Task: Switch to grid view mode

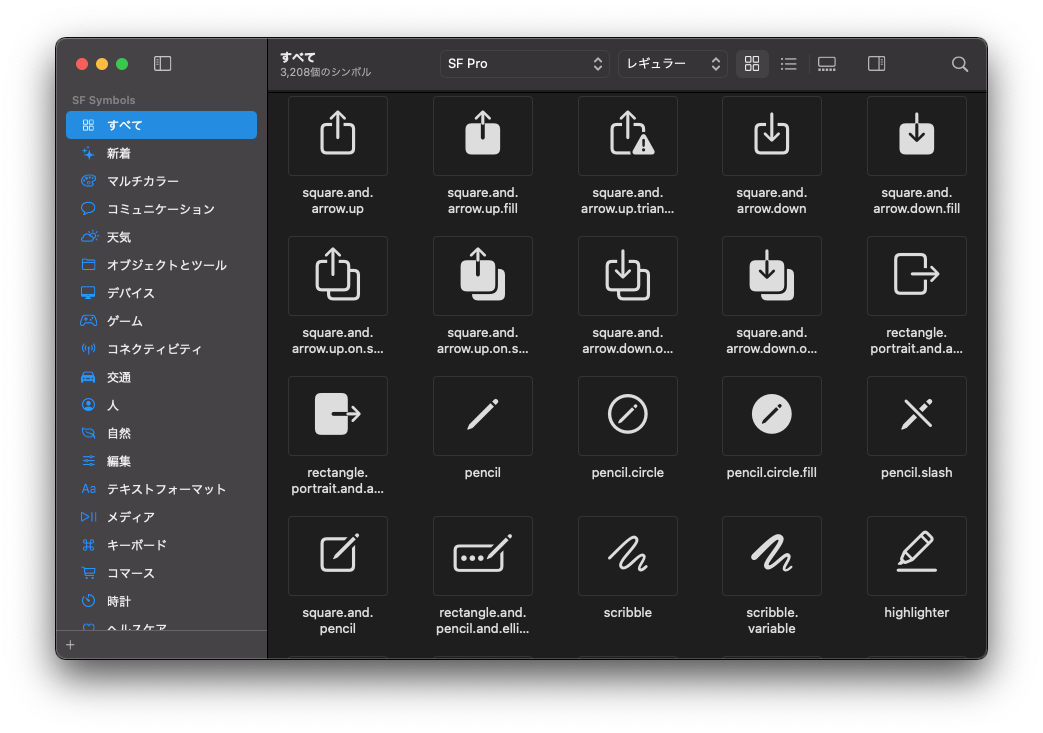Action: [752, 63]
